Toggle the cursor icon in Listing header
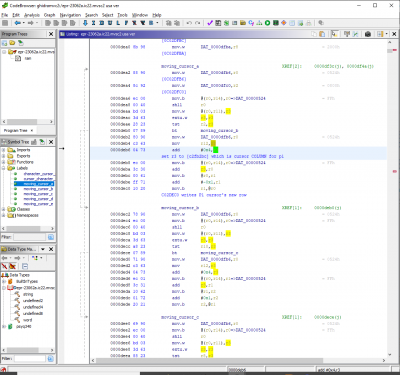 click(x=334, y=34)
